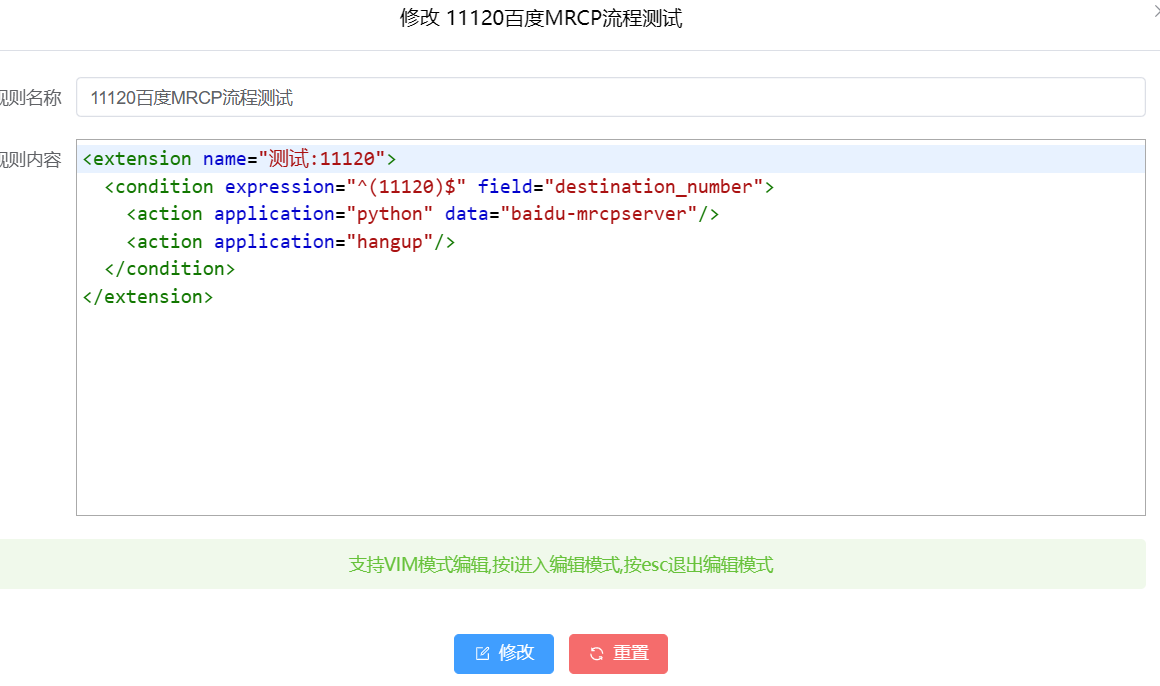Click the dialog title 修改 11120百度MRCP流程测试
The width and height of the screenshot is (1160, 686).
click(x=541, y=18)
